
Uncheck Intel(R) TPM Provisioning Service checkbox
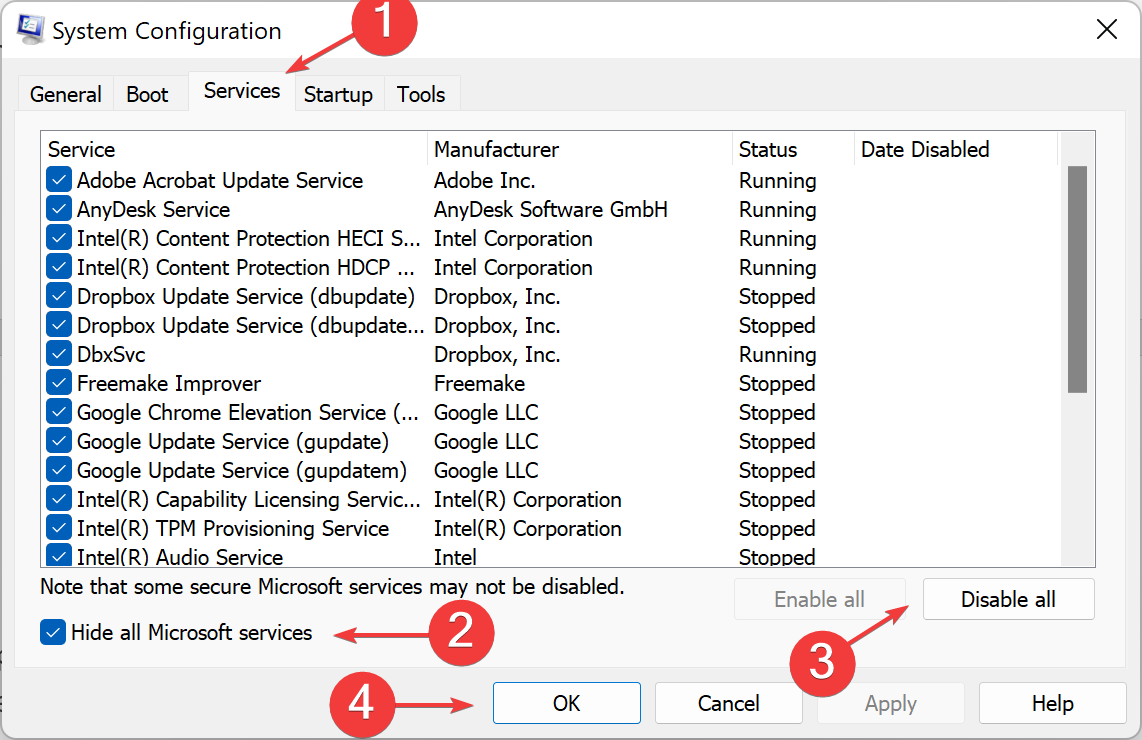pos(58,528)
